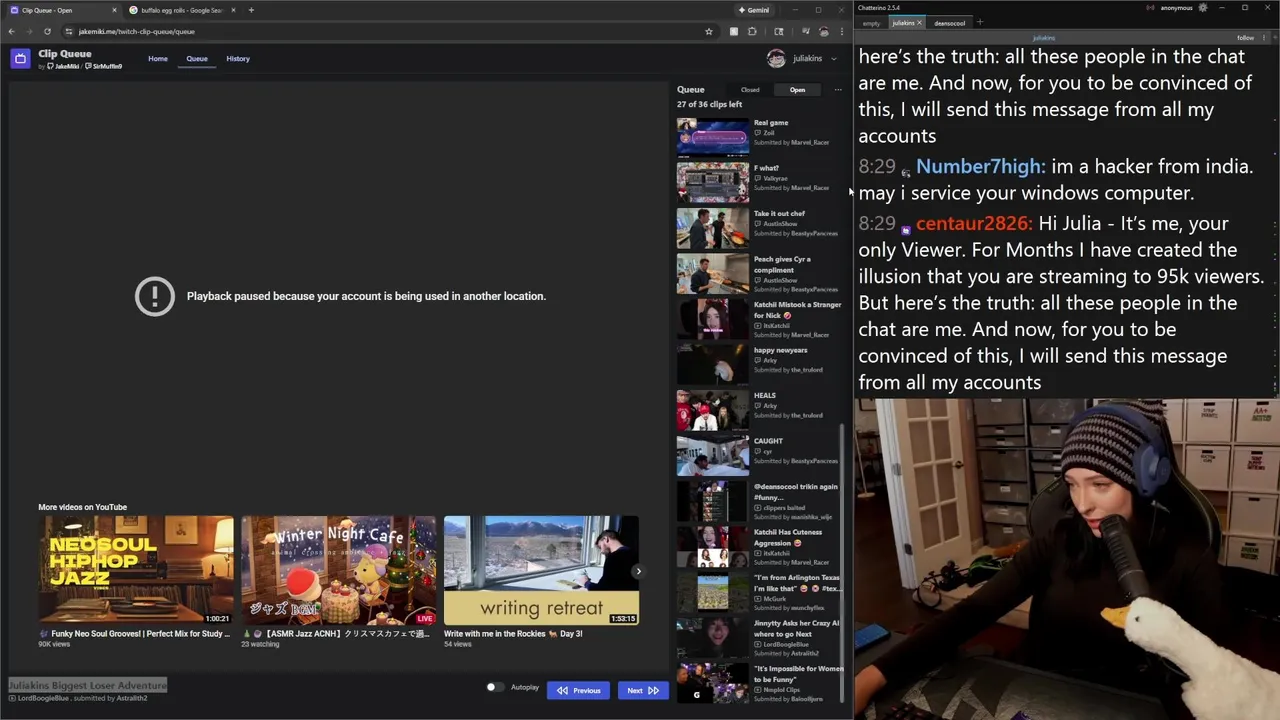This screenshot has height=720, width=1280.
Task: Select 'It's Impossible for Women to be Funny' clip
Action: tap(758, 682)
